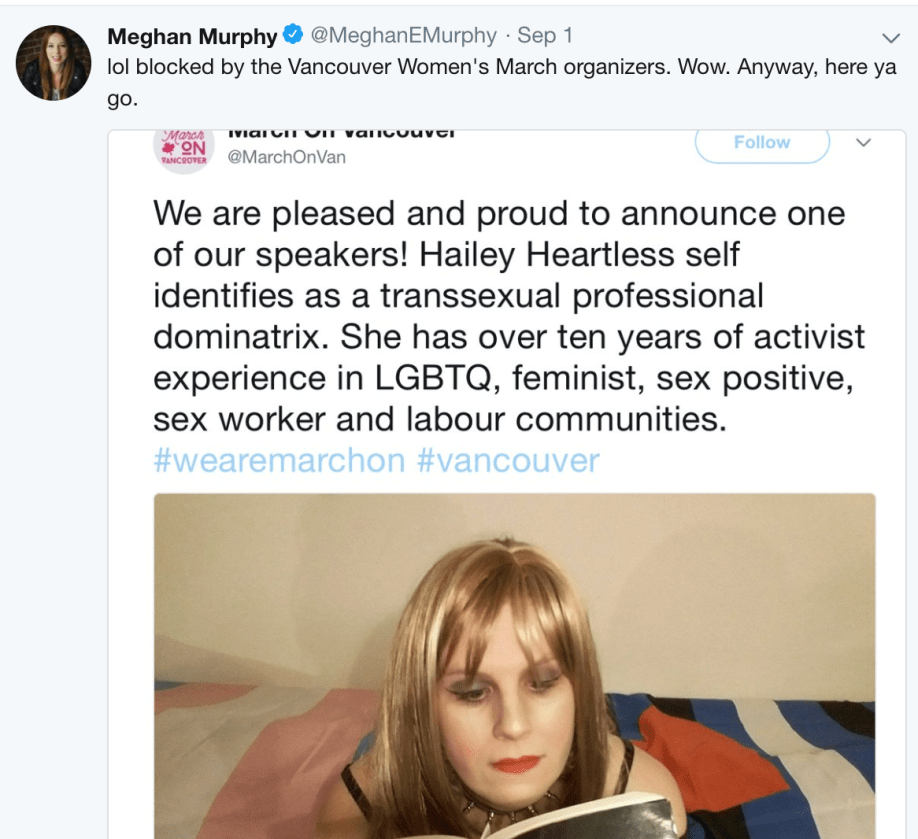Click the Follow button's rounded outline
Viewport: 918px width, 839px height.
[x=762, y=142]
